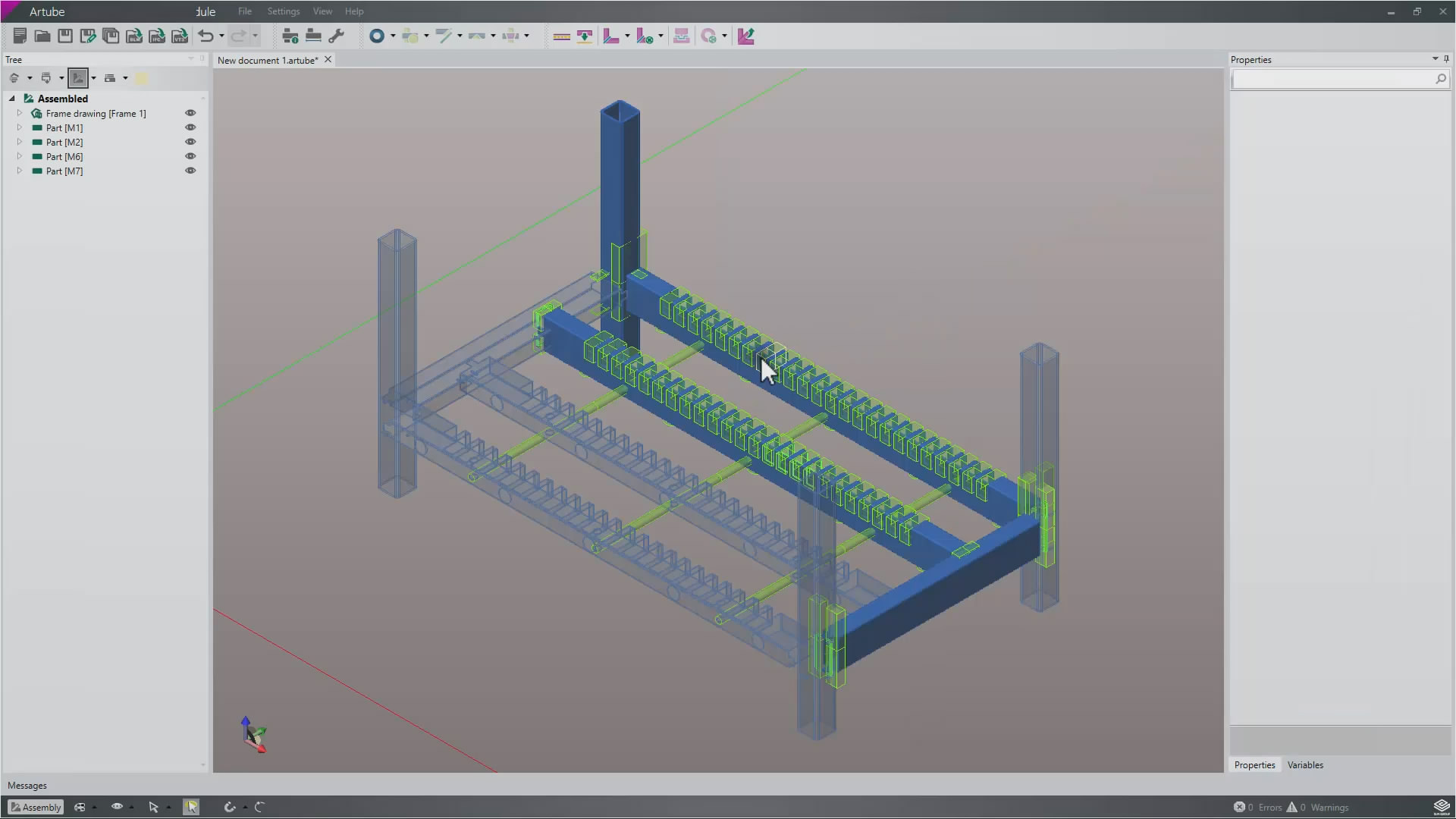
Task: Click the yellow square tree color swatch
Action: coord(142,78)
